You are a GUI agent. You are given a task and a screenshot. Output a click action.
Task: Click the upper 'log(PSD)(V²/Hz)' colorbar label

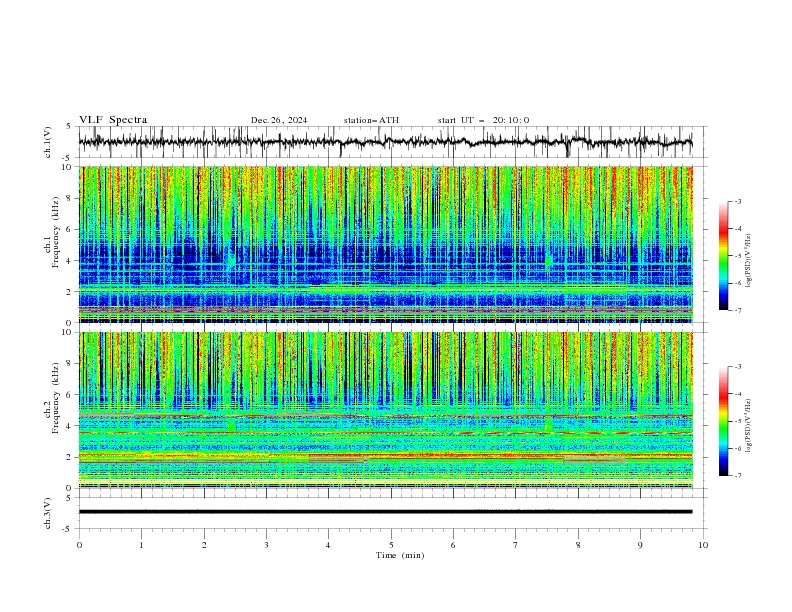(x=748, y=261)
